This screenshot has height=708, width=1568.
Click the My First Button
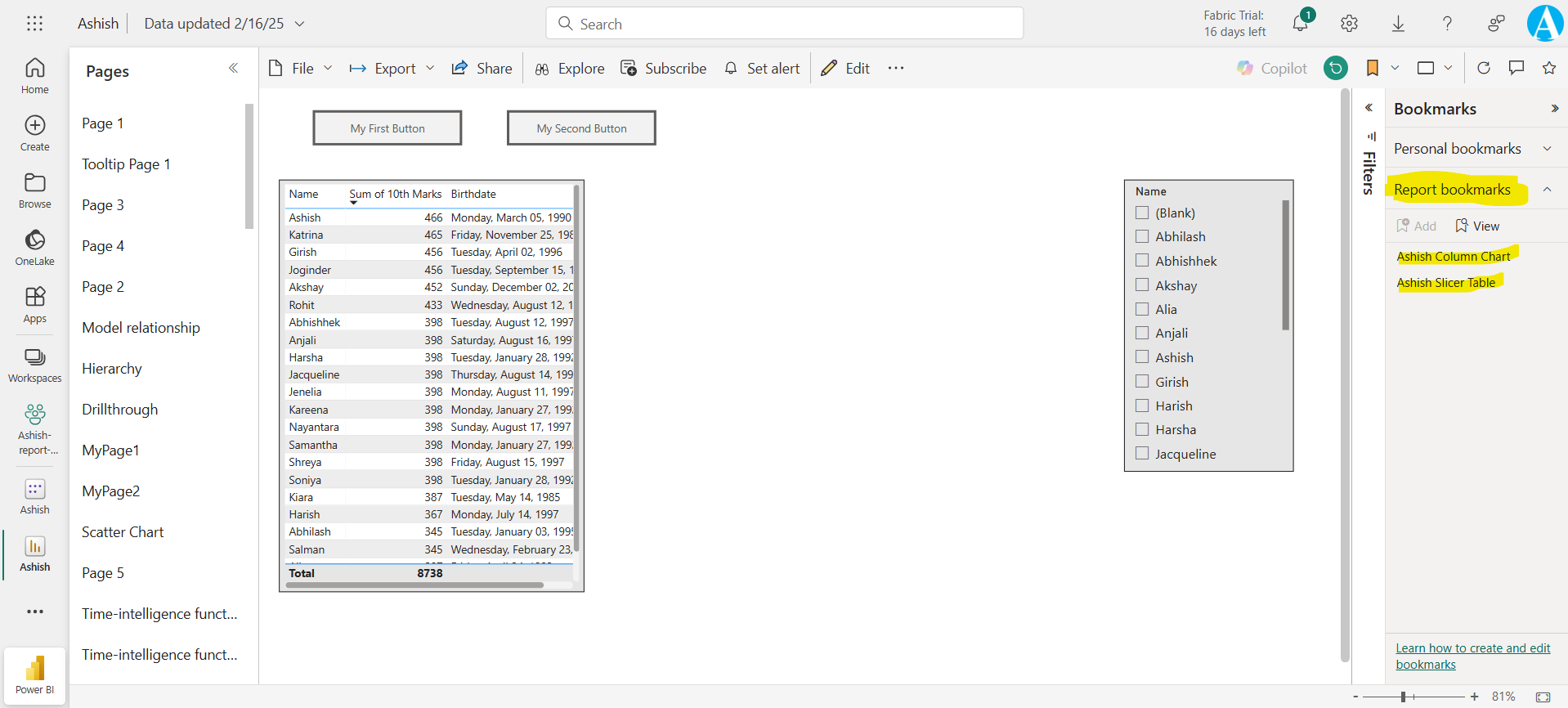pos(388,128)
